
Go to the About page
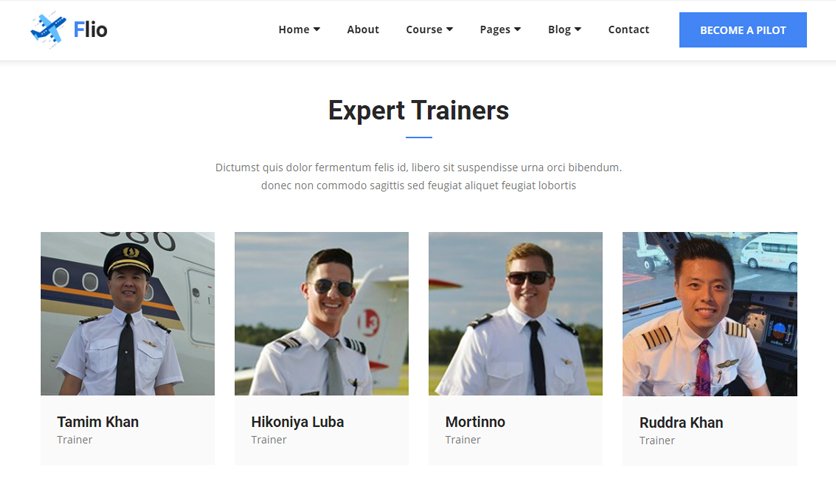(363, 29)
